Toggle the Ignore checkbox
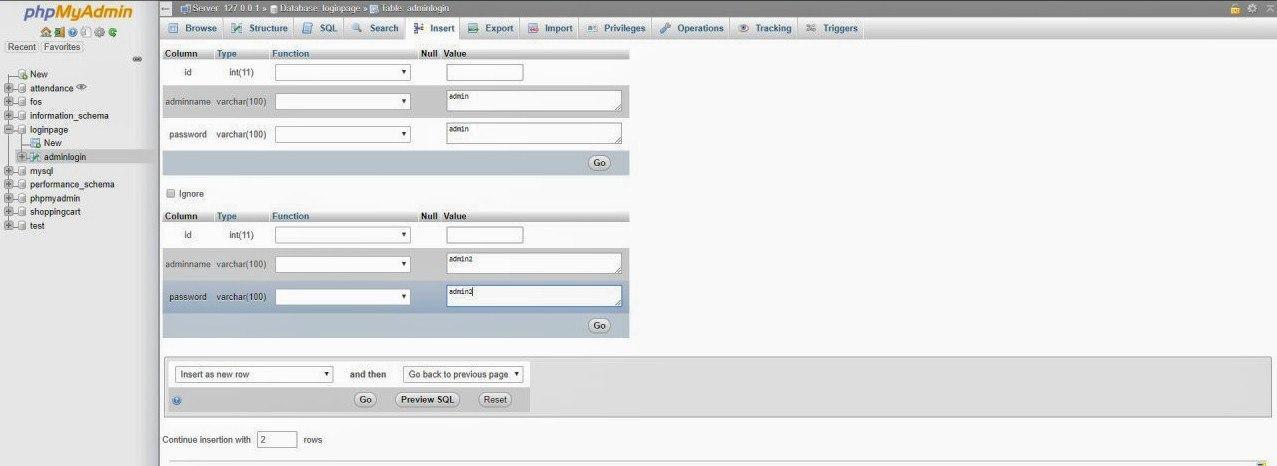Image resolution: width=1277 pixels, height=466 pixels. click(170, 193)
